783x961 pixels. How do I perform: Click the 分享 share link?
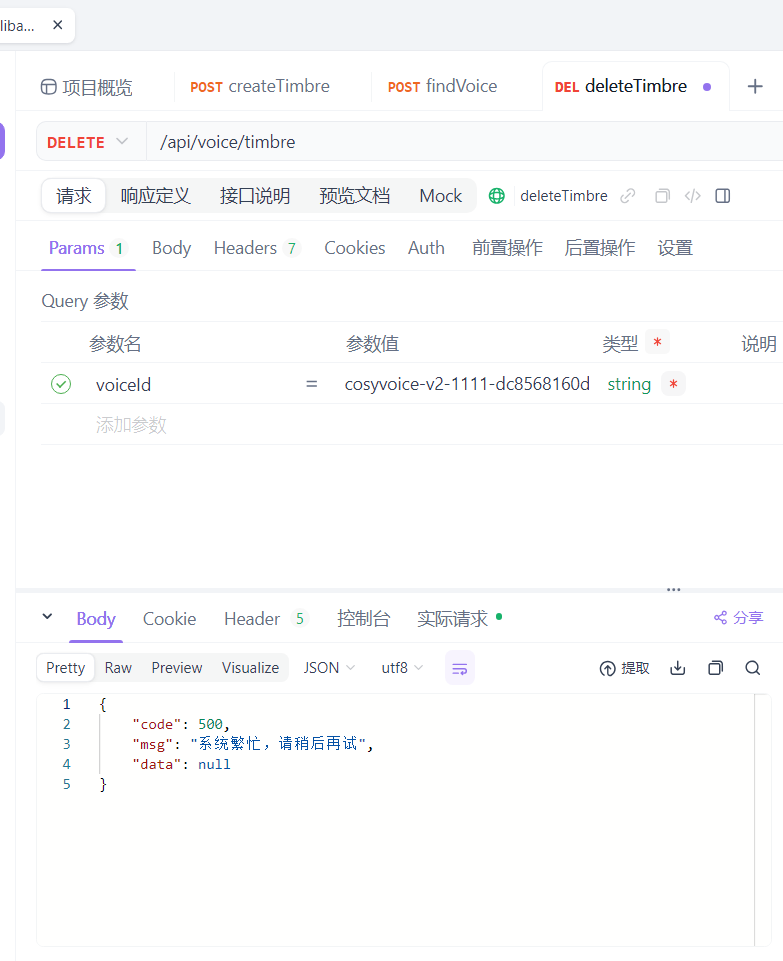click(x=738, y=617)
